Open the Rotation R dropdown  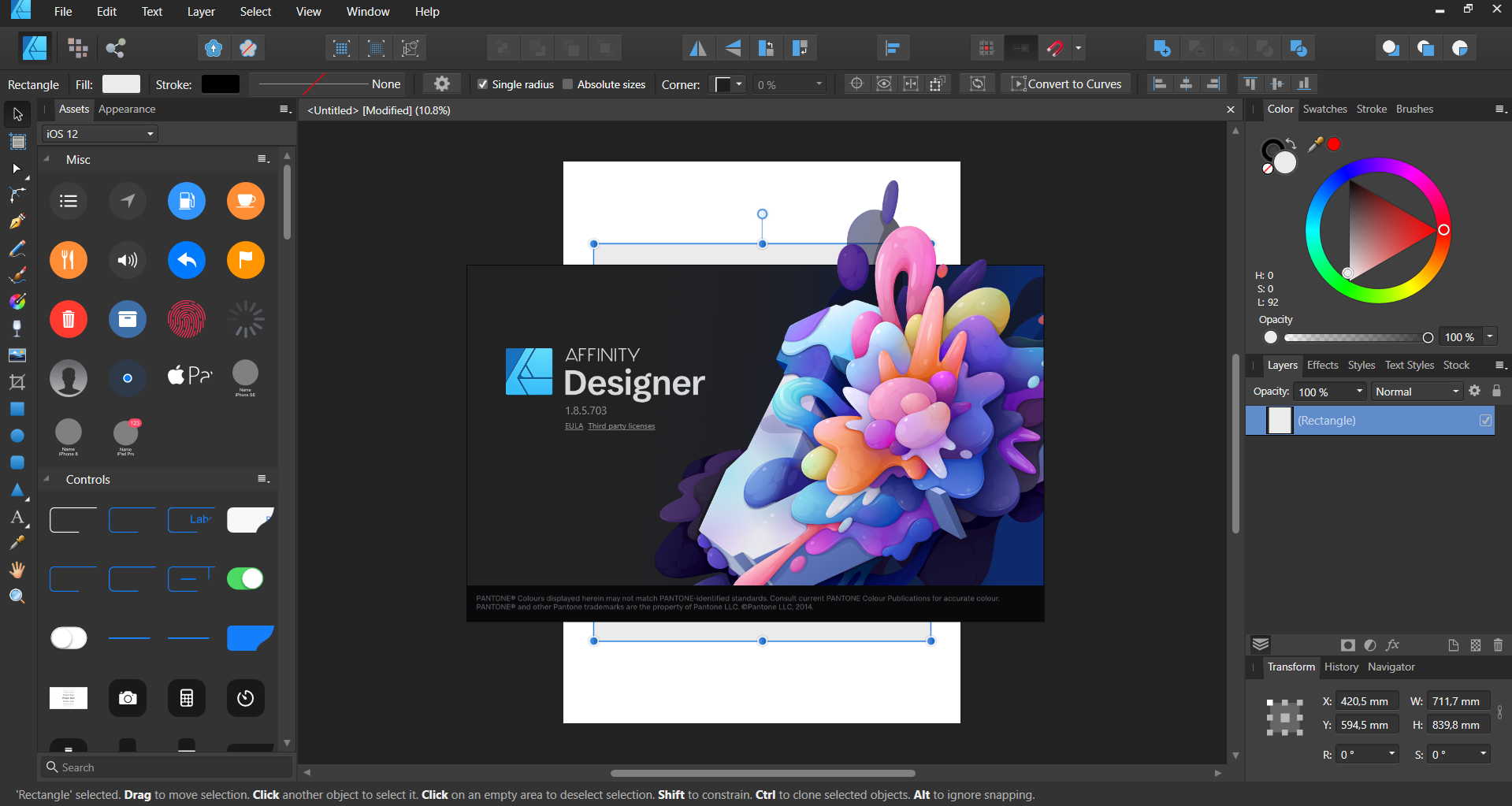(1392, 754)
